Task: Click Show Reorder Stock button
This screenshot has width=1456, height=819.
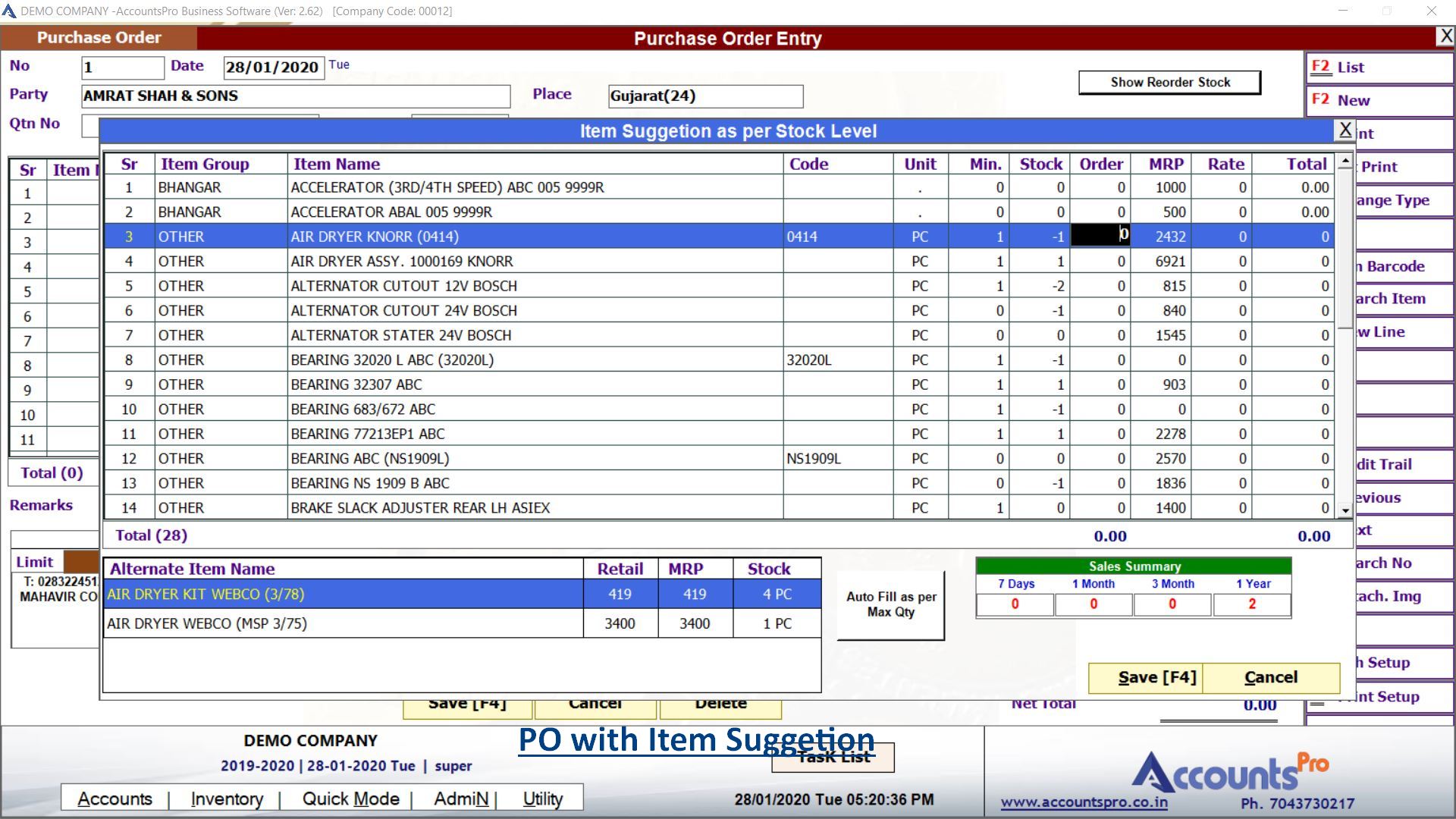Action: [1169, 82]
